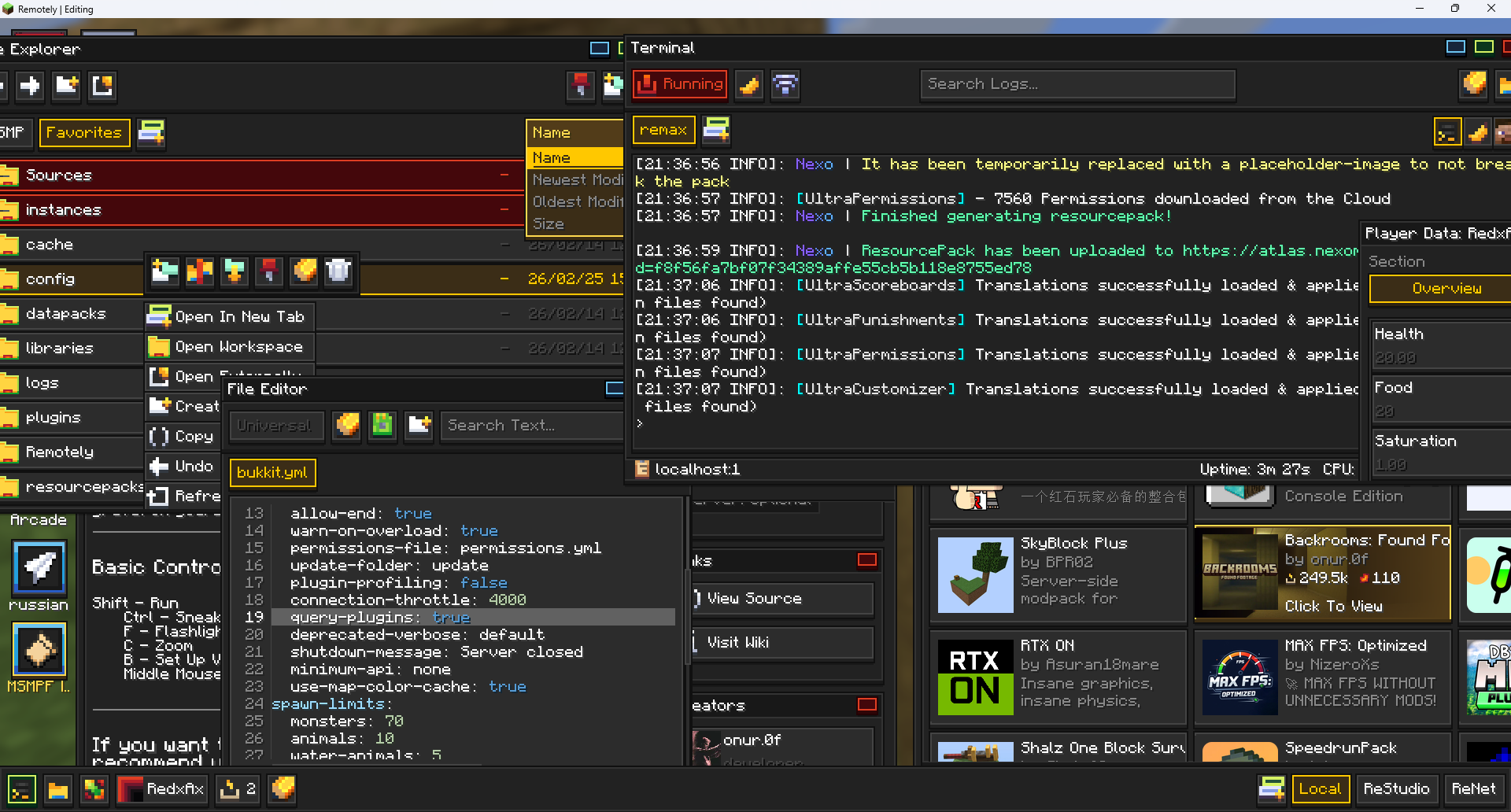
Task: Open the Name sort dropdown header
Action: (574, 132)
